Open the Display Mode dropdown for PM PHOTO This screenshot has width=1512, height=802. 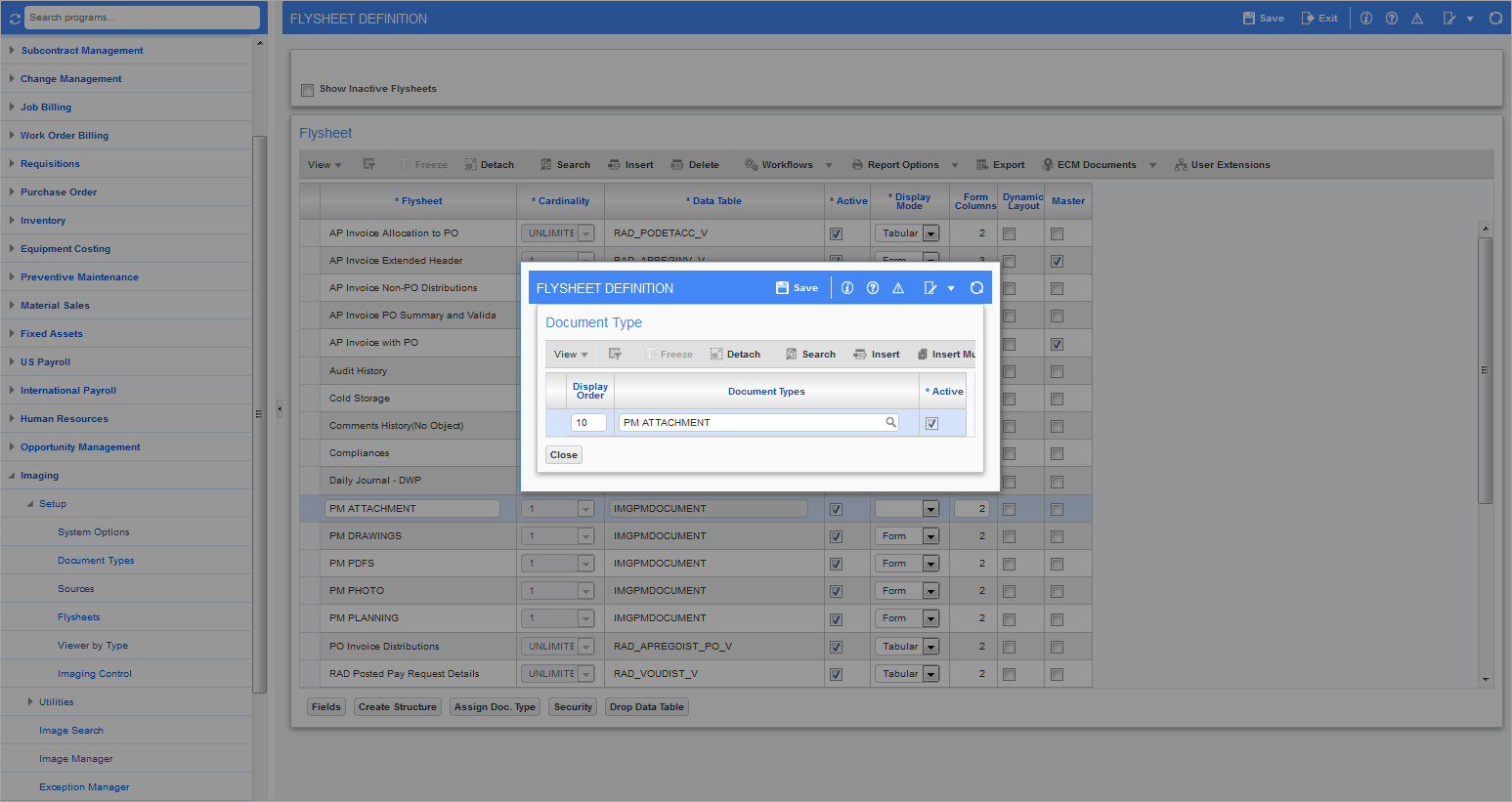click(x=930, y=590)
